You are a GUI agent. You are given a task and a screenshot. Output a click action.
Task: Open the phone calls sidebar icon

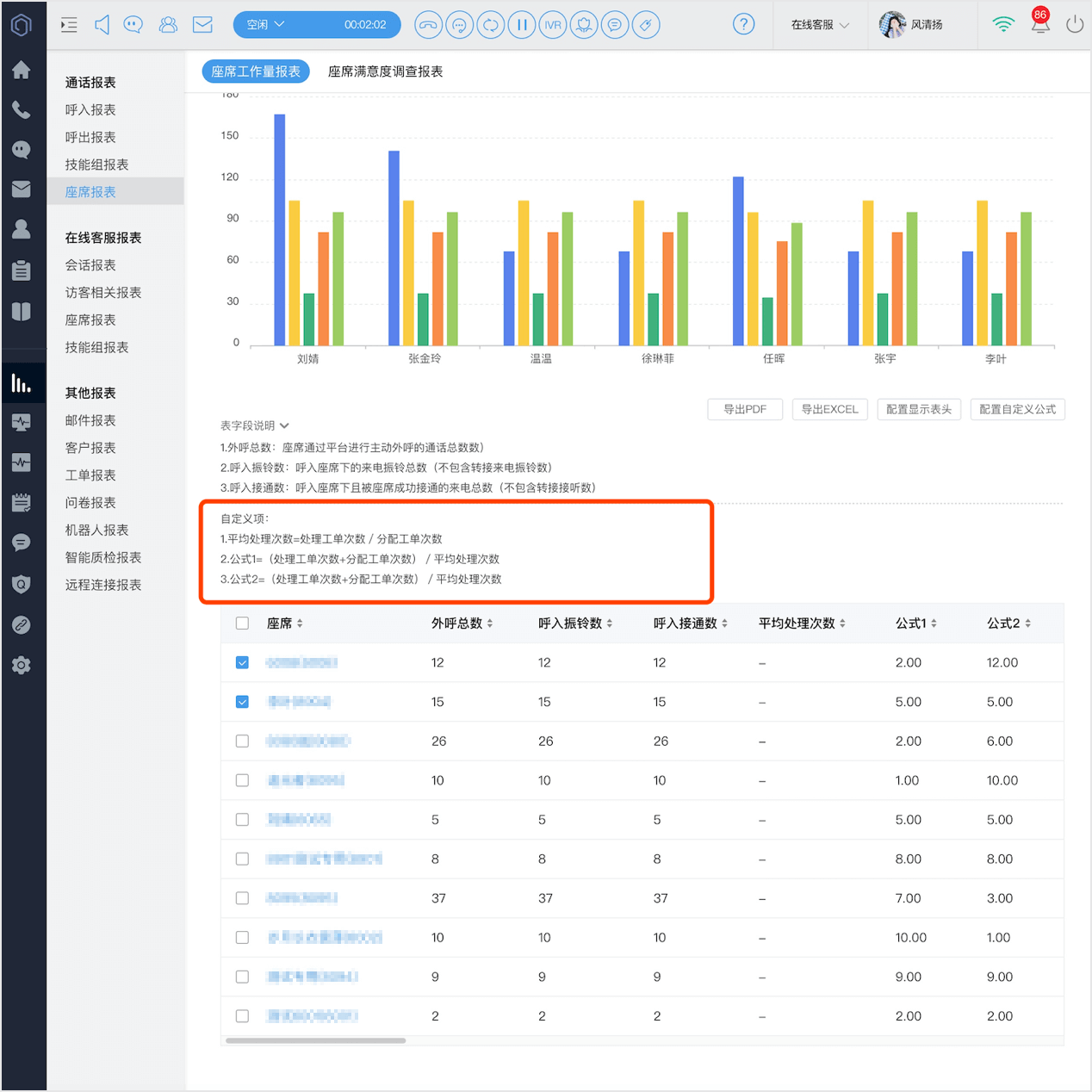(x=22, y=109)
